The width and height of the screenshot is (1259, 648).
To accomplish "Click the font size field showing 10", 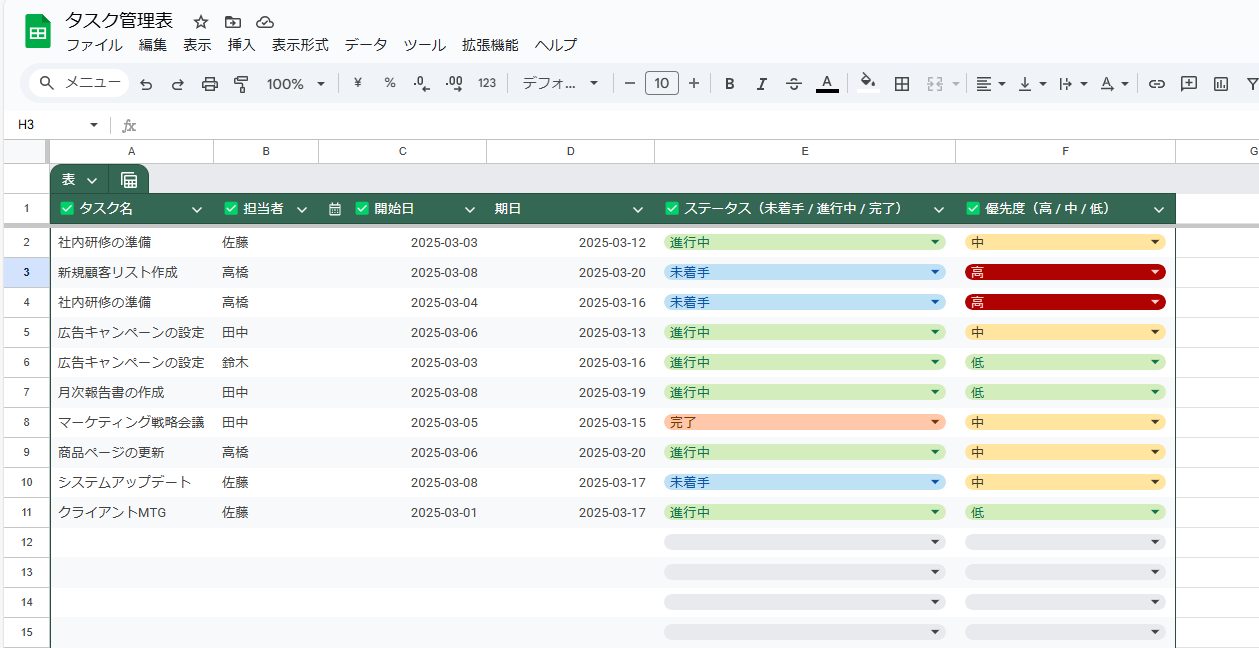I will coord(662,84).
